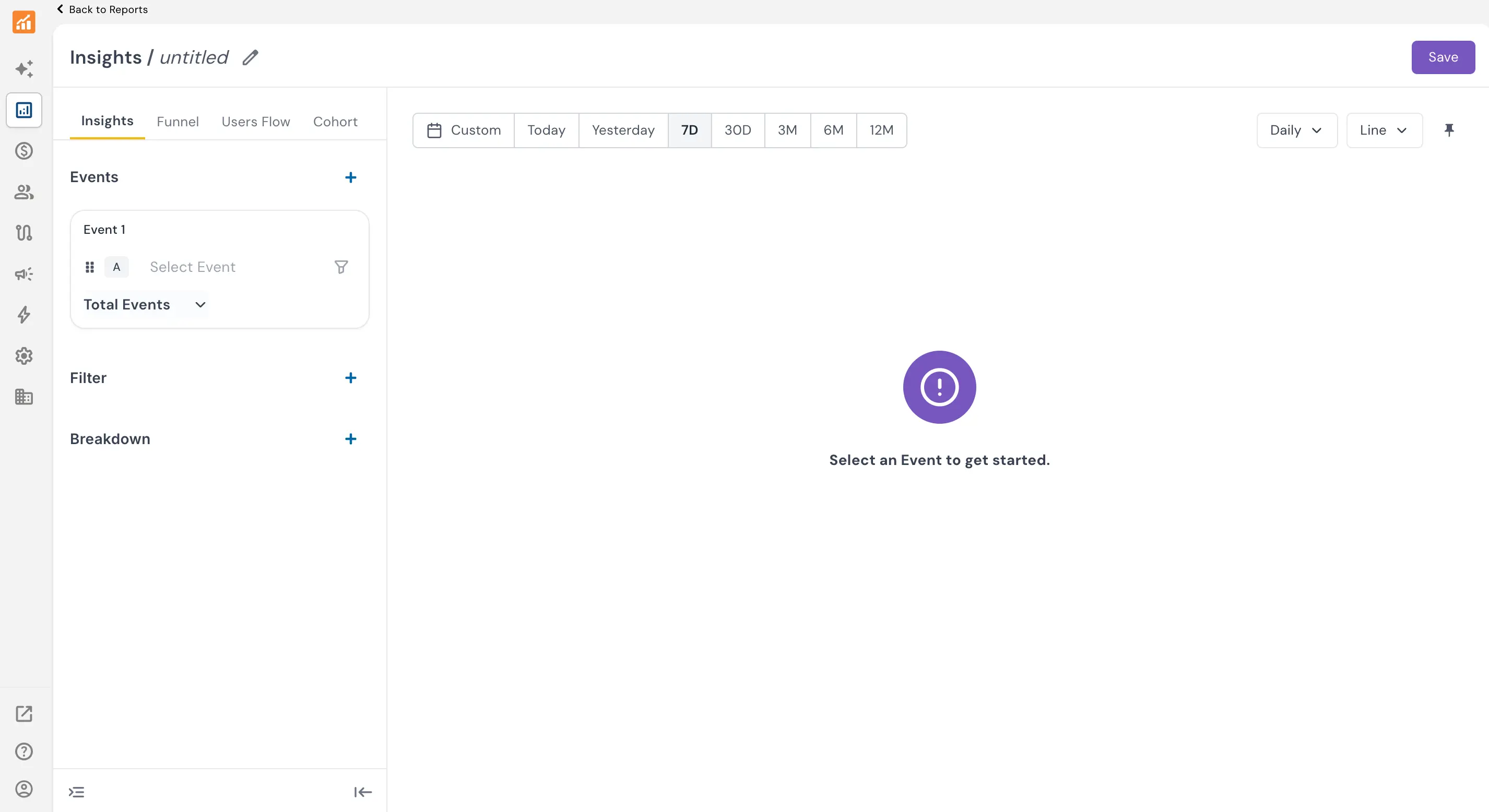
Task: Click the pin icon near Line dropdown
Action: (1448, 130)
